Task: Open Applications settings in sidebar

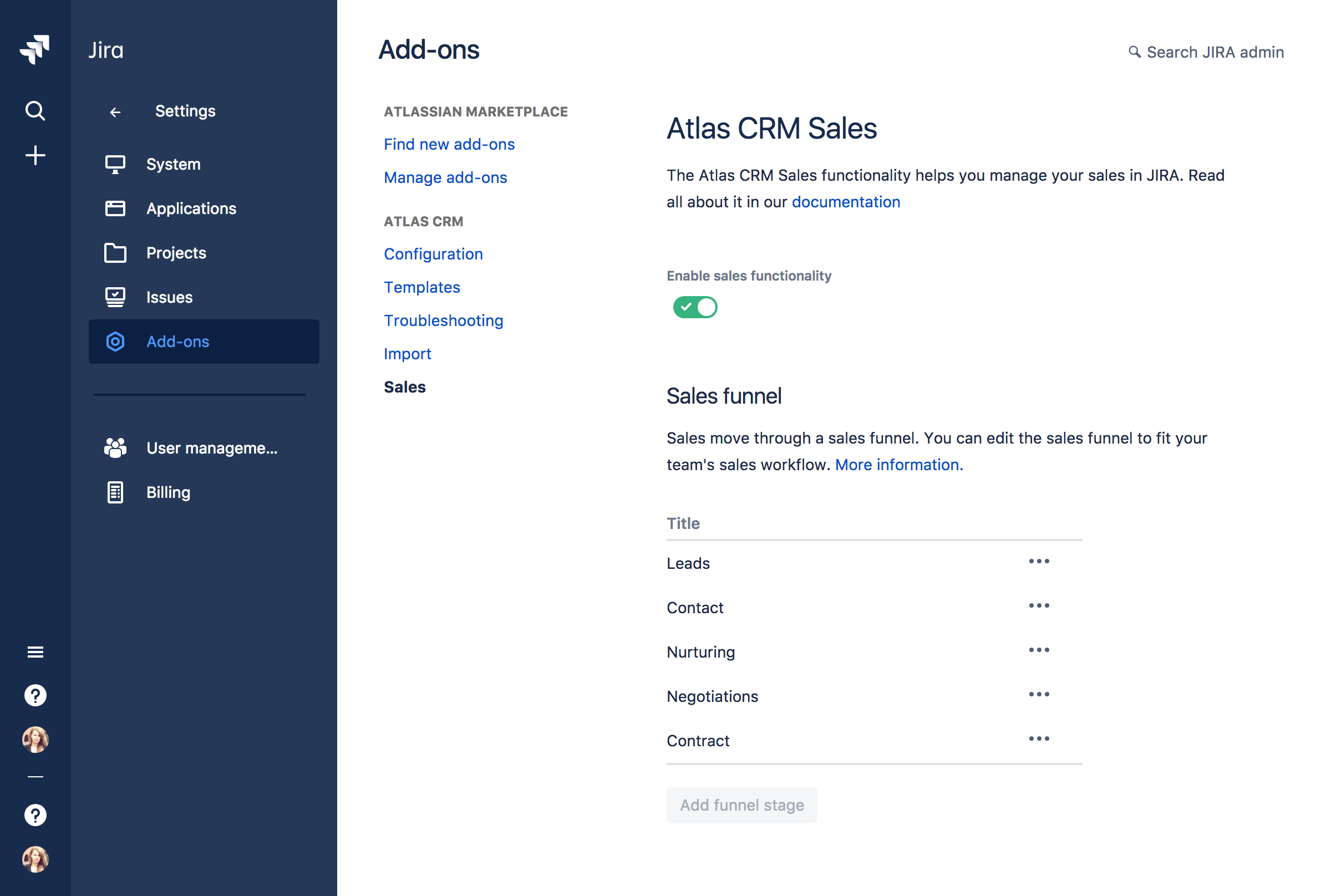Action: (x=204, y=208)
